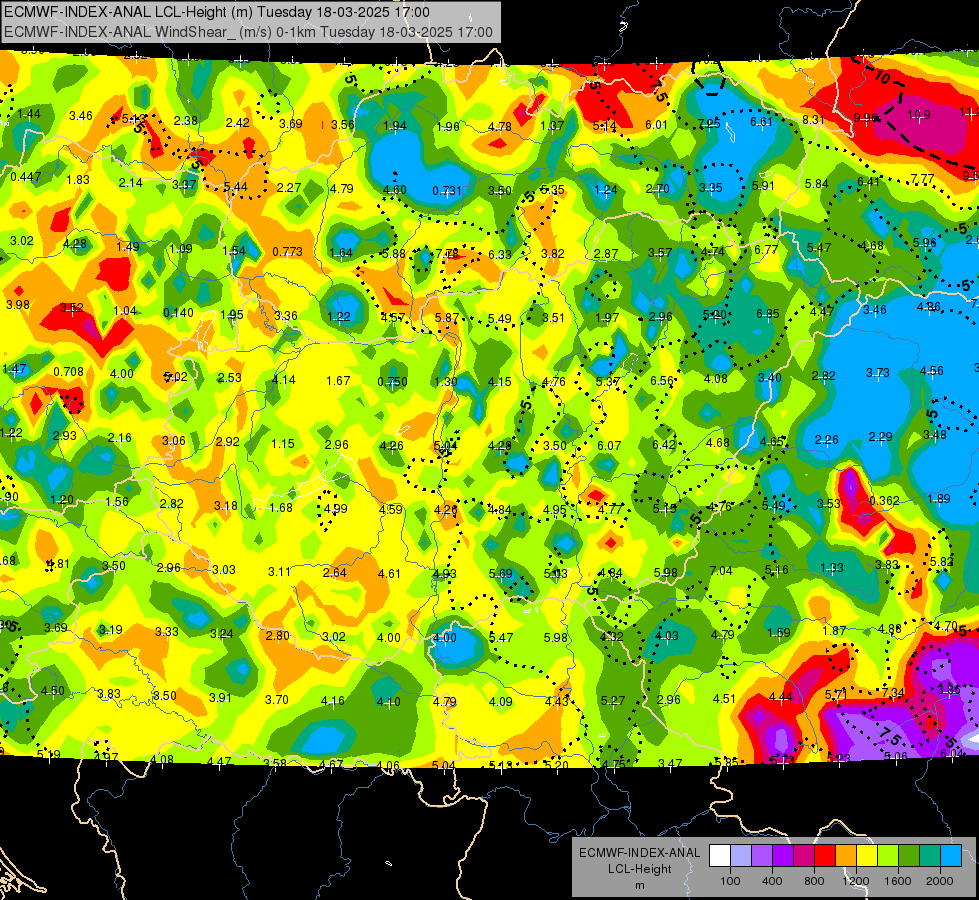Click the 'm' unit label in legend
The image size is (979, 900).
click(x=639, y=885)
